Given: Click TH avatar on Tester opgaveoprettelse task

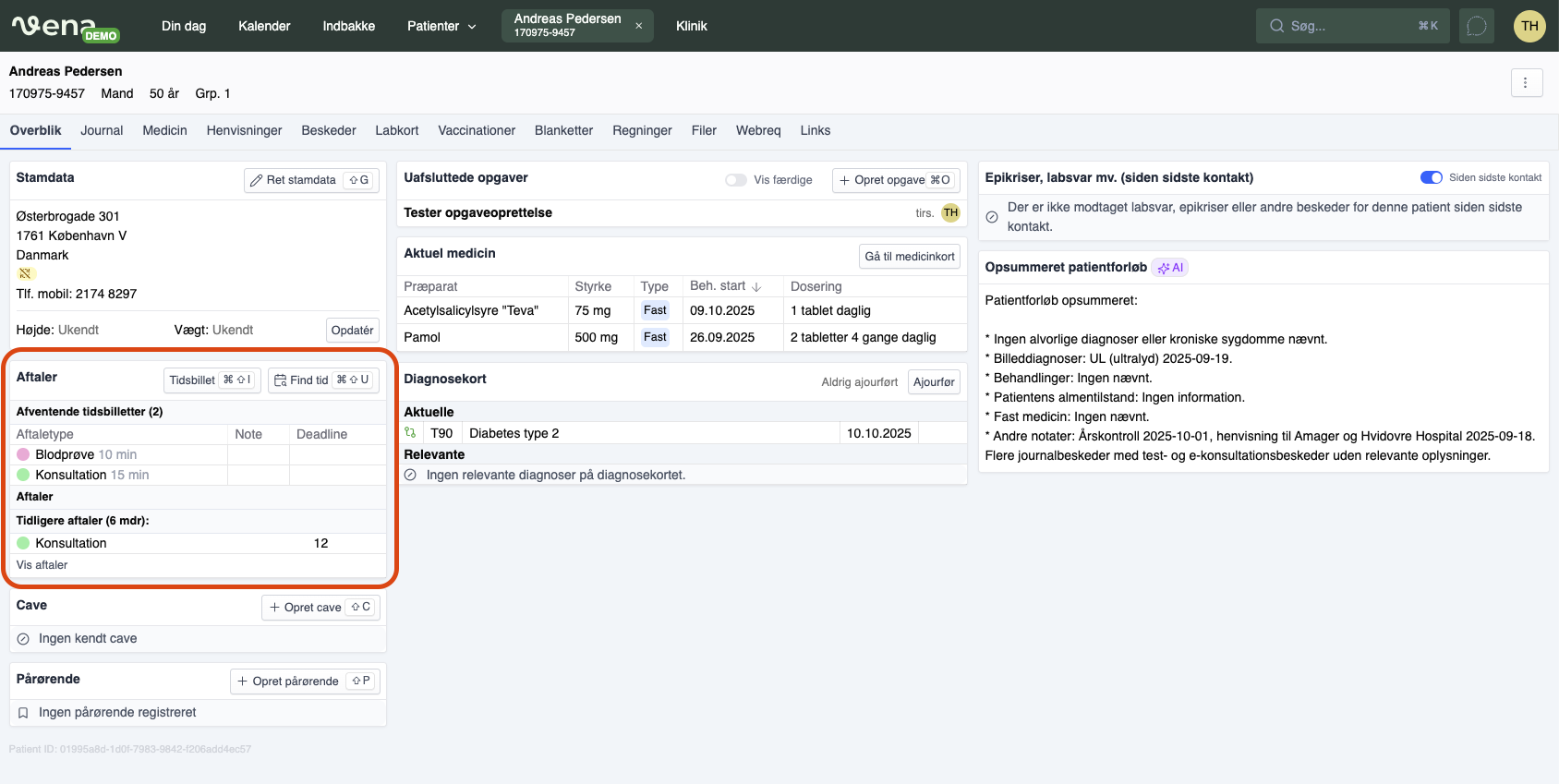Looking at the screenshot, I should [x=950, y=213].
